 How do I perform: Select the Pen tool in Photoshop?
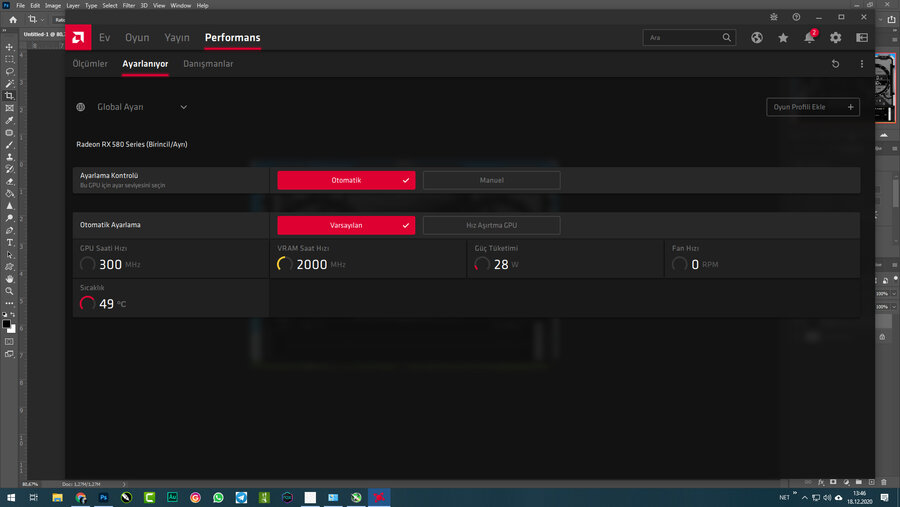coord(9,230)
